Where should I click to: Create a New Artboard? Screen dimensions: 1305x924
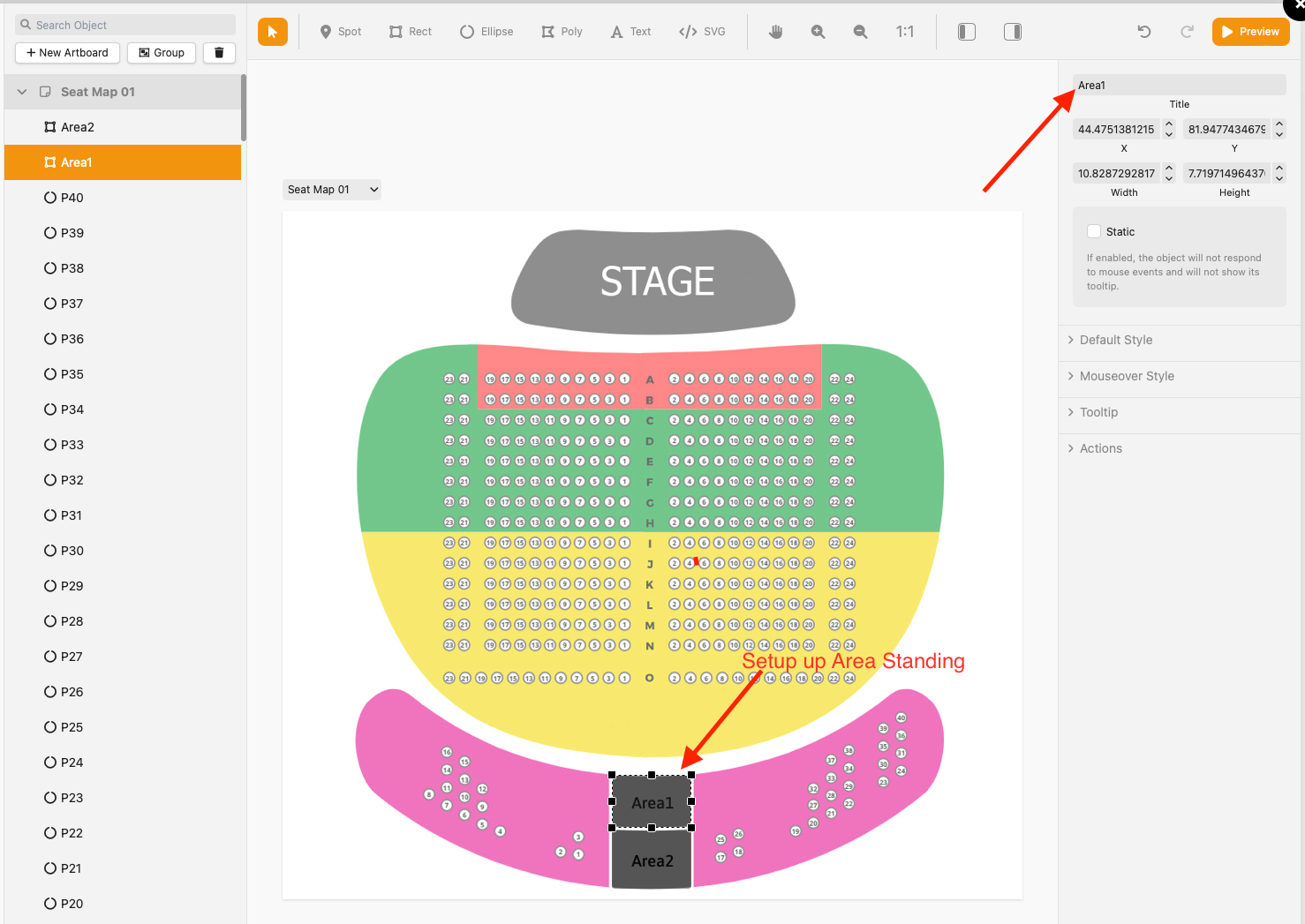[67, 53]
